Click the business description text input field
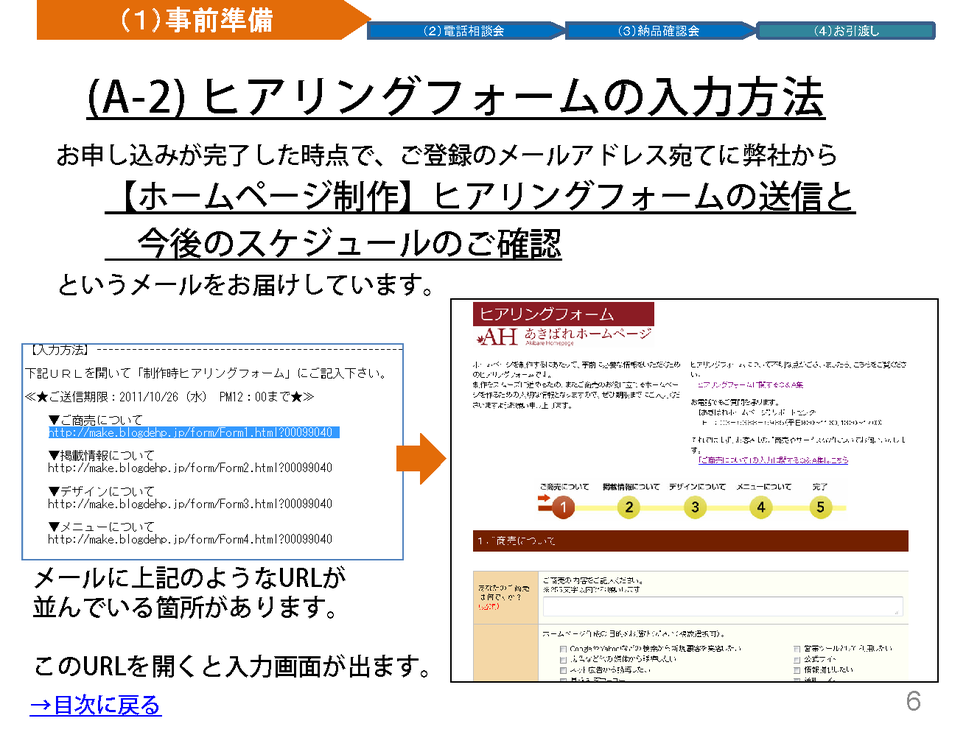 tap(722, 606)
